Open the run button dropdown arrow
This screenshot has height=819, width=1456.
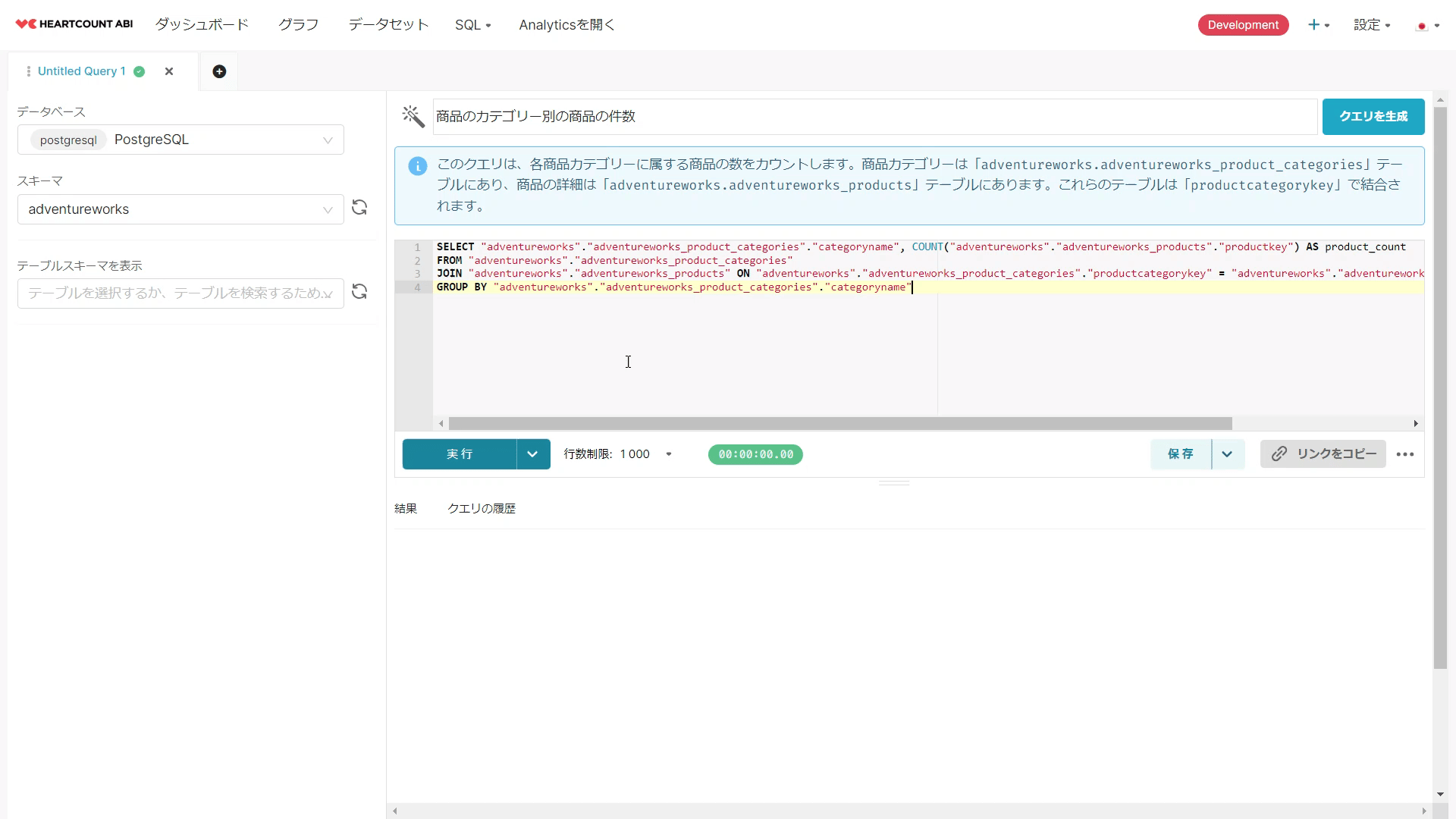click(532, 454)
